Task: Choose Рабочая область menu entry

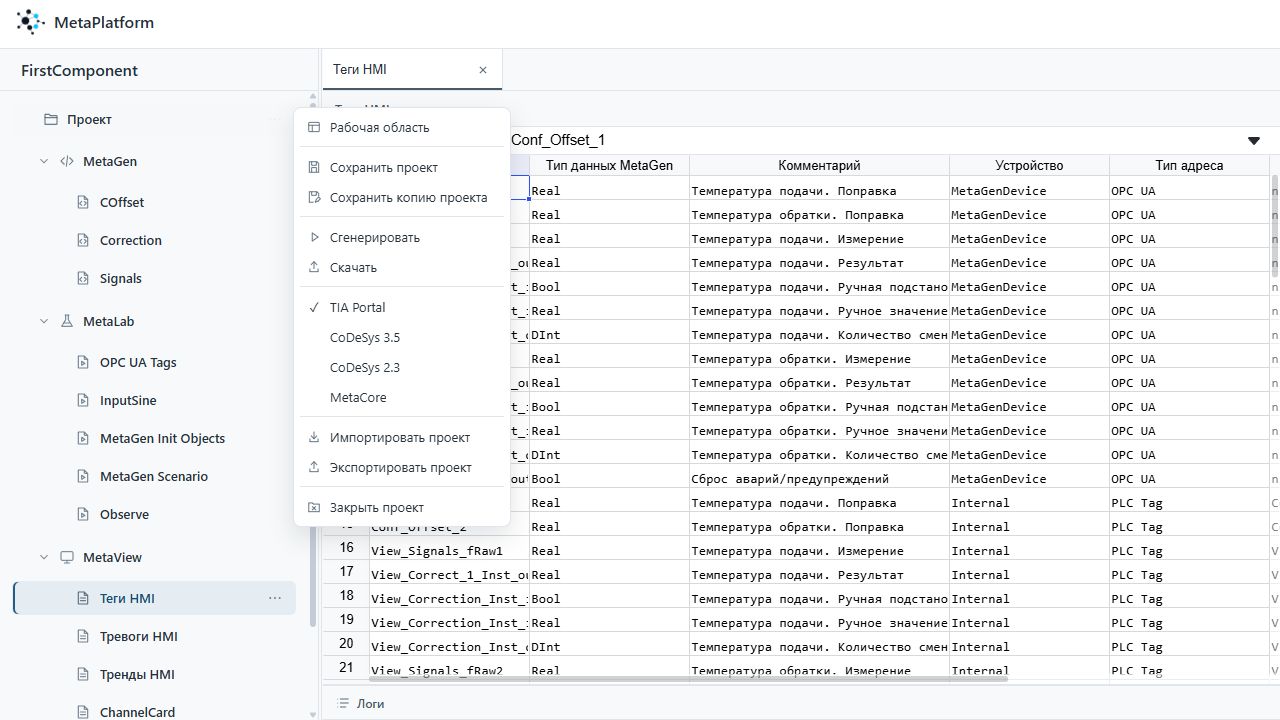Action: click(402, 127)
